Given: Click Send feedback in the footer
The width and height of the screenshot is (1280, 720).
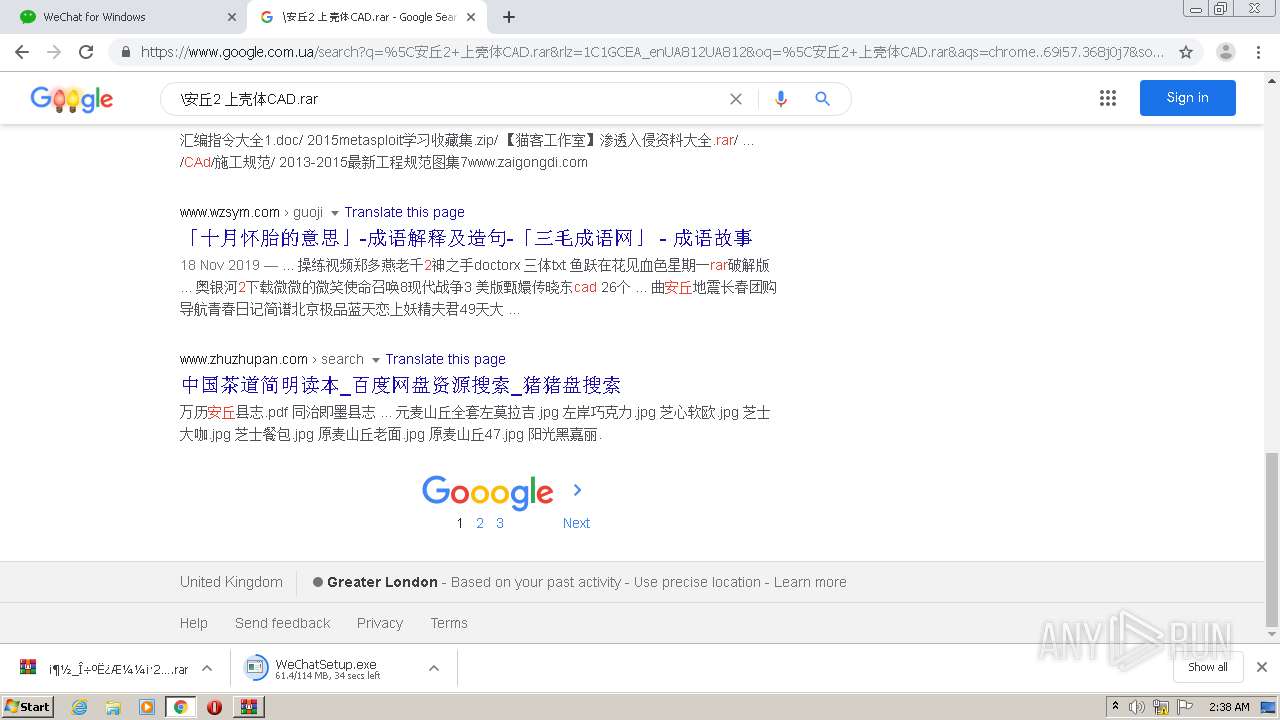Looking at the screenshot, I should [282, 623].
